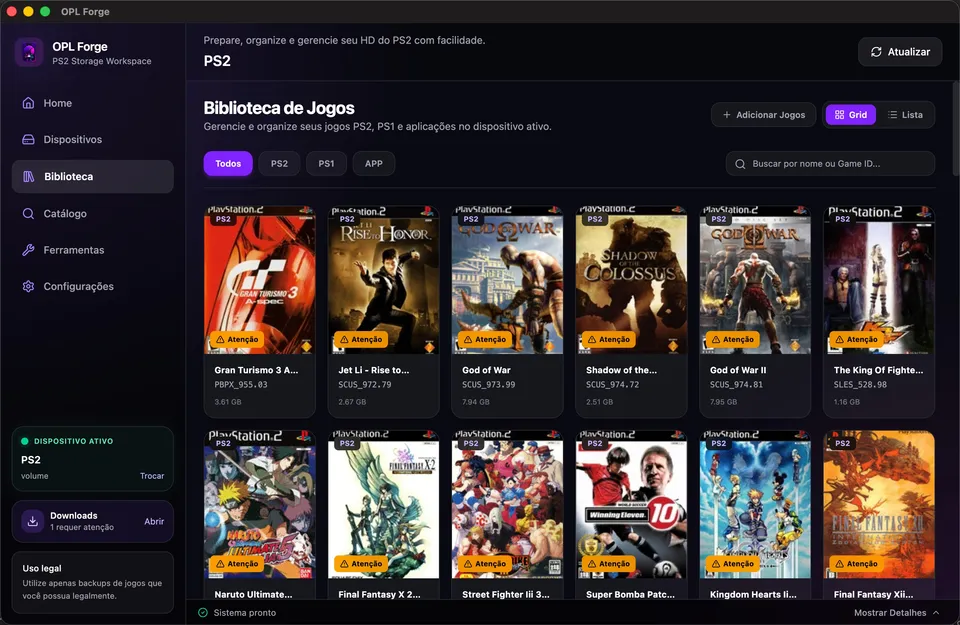Click the PBPX_955.03 game ID text
The height and width of the screenshot is (625, 960).
241,385
